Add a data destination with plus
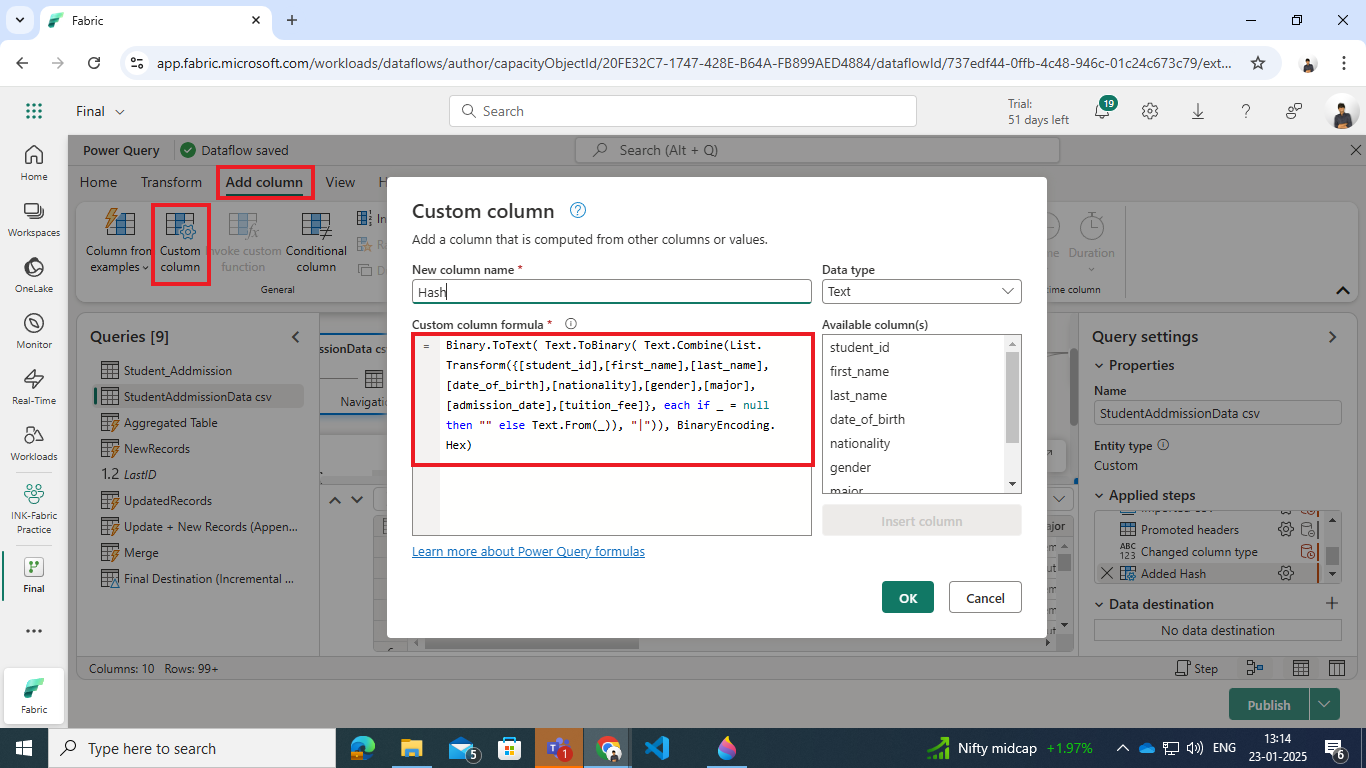 1331,603
